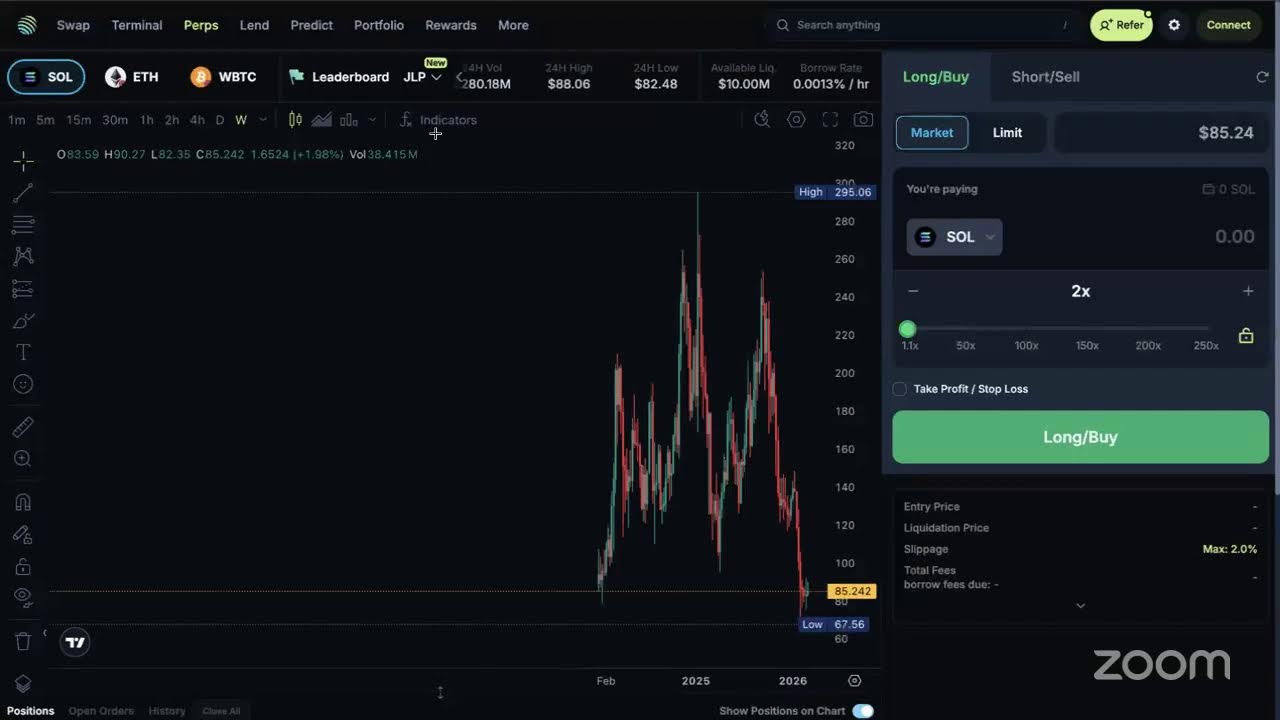Toggle lock all drawings
Viewport: 1280px width, 720px height.
coord(23,566)
